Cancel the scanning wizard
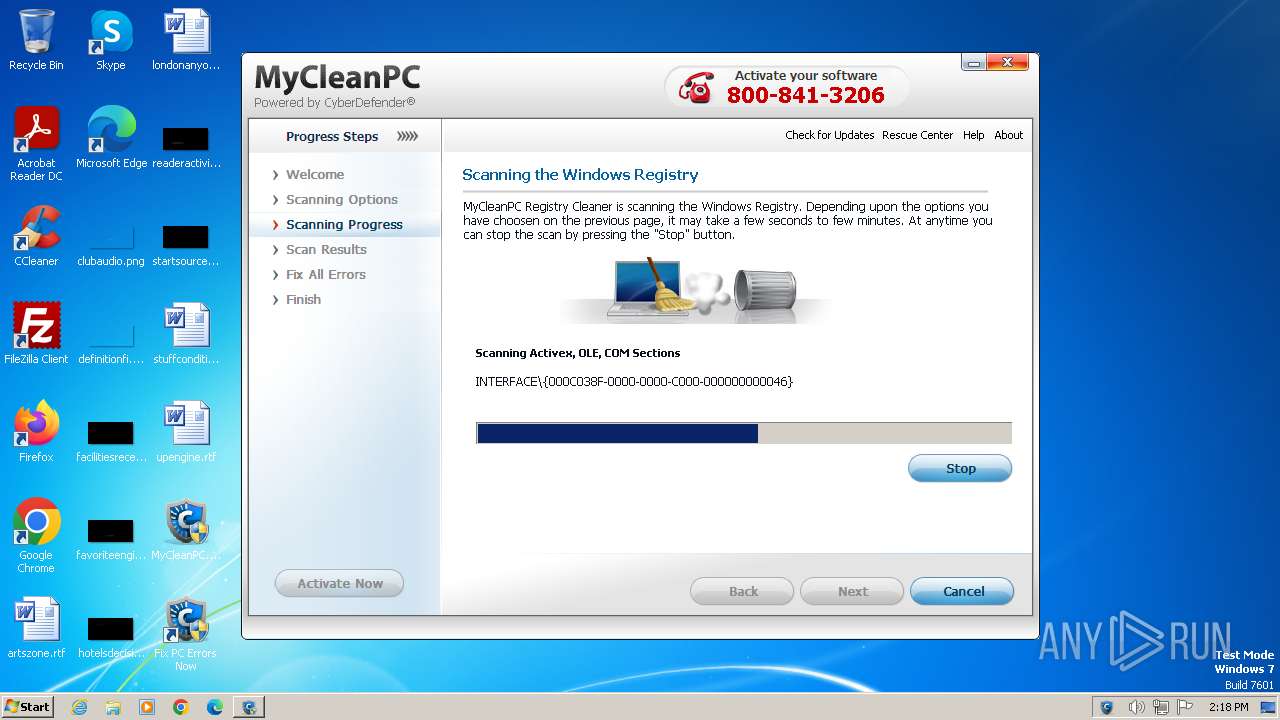This screenshot has width=1280, height=720. tap(962, 591)
